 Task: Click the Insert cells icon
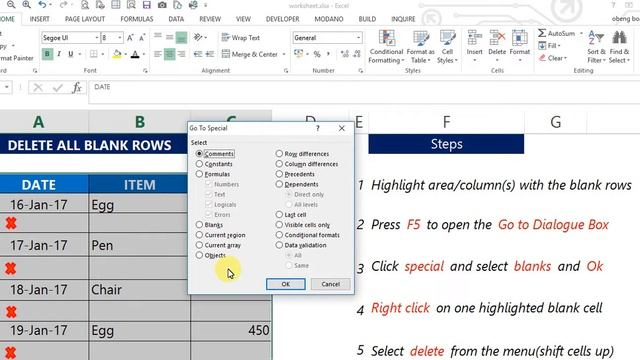(474, 38)
